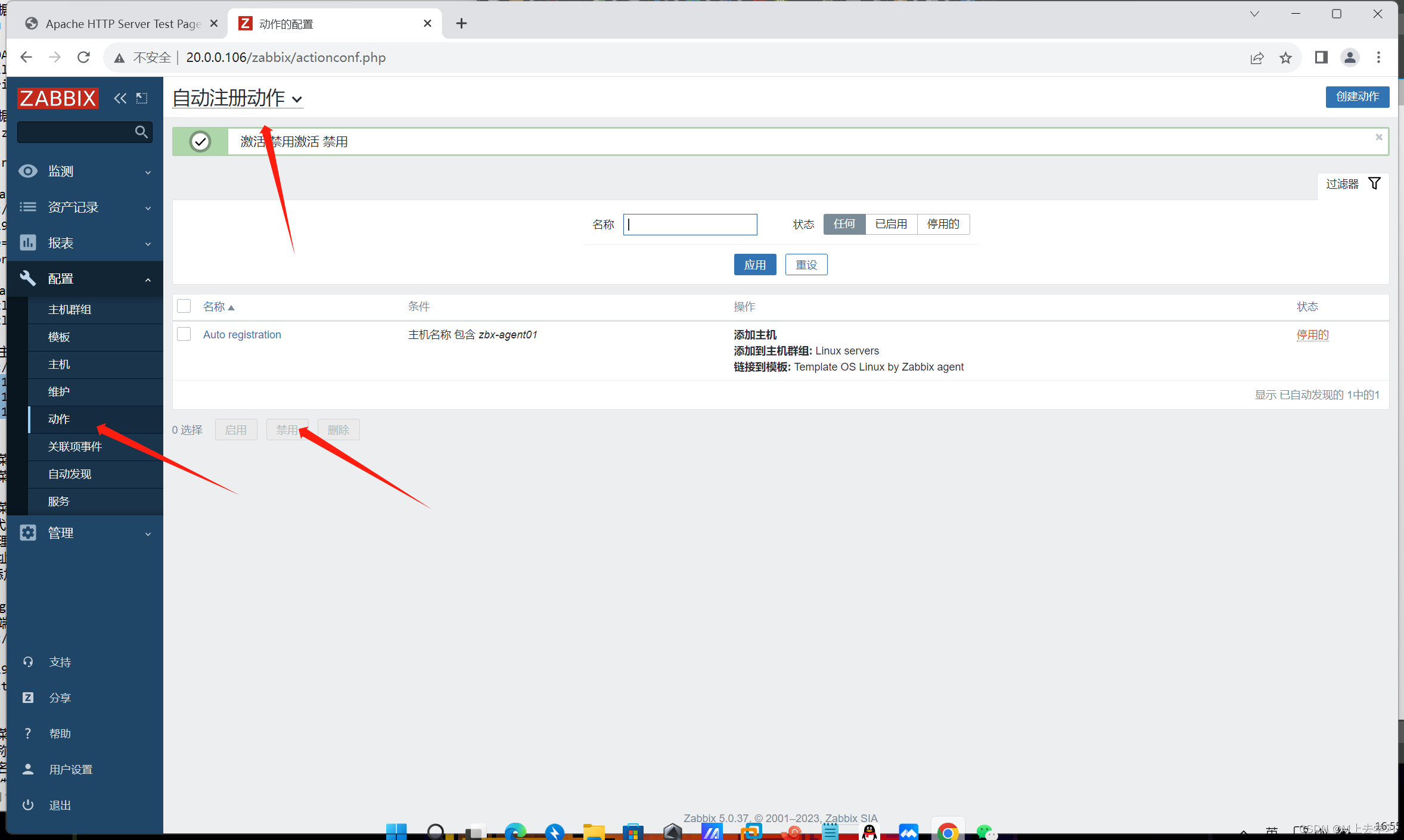This screenshot has width=1404, height=840.
Task: Click the filter funnel icon
Action: coord(1374,183)
